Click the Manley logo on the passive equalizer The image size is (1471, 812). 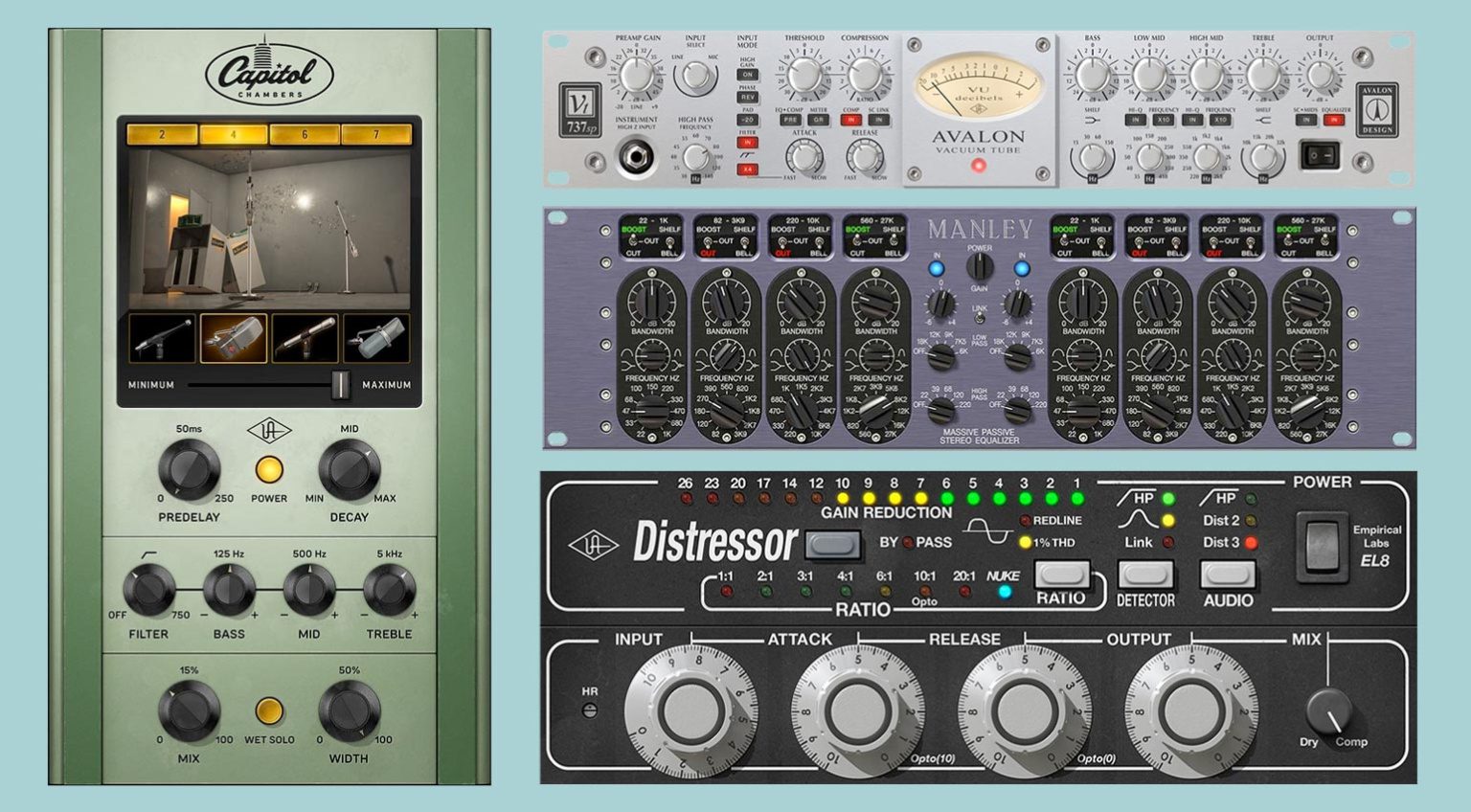pos(982,230)
